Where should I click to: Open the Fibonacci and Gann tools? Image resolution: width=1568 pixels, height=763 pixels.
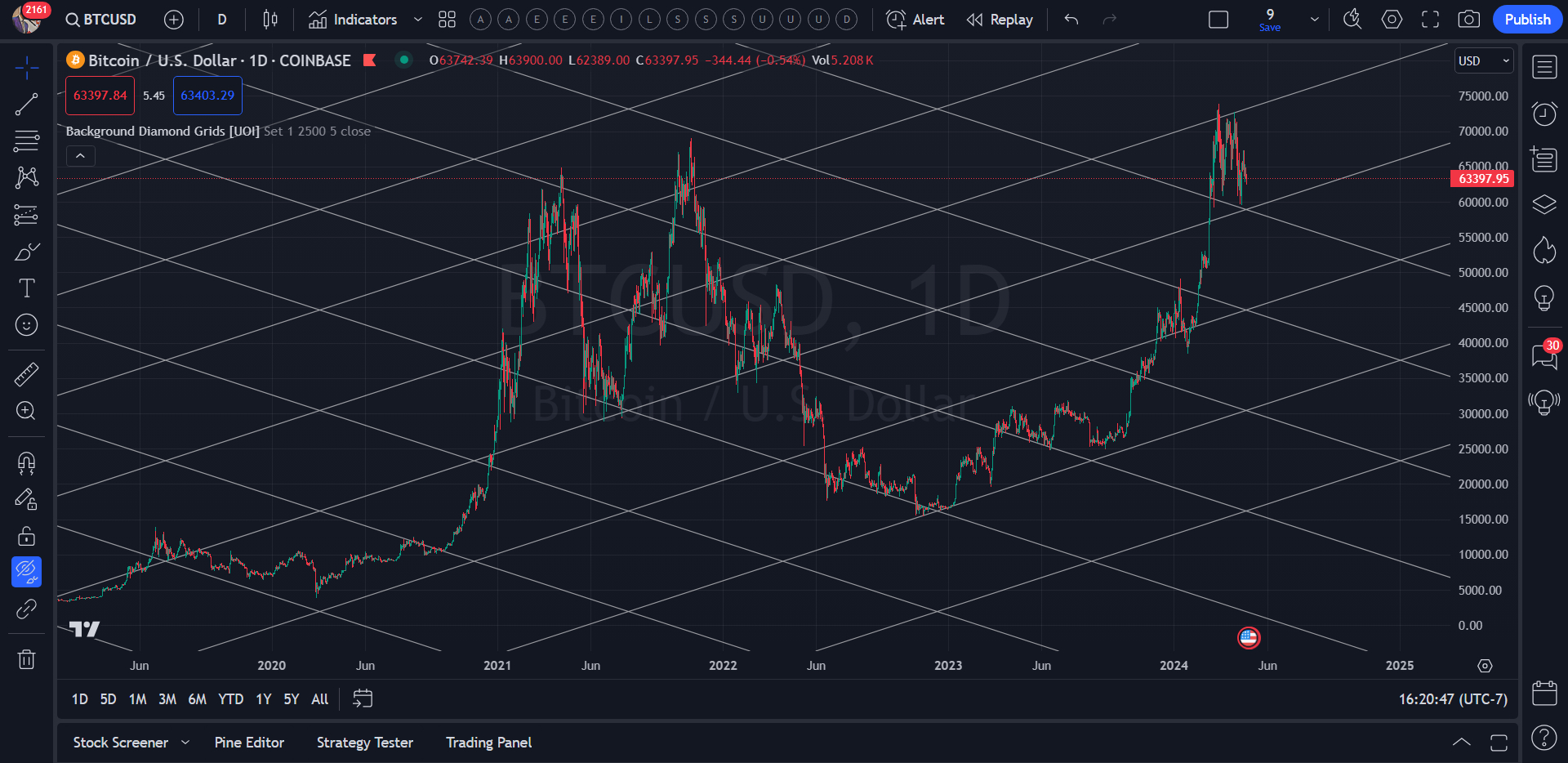pyautogui.click(x=26, y=141)
